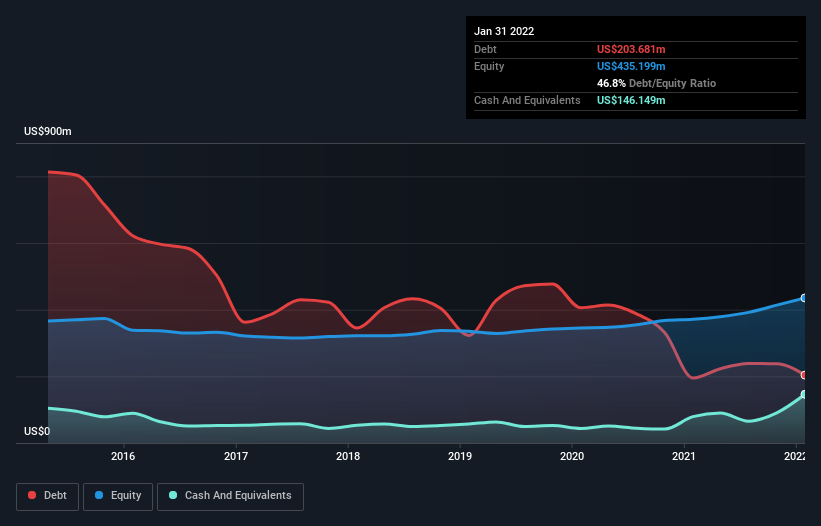821x526 pixels.
Task: Click the 2020 x-axis label
Action: tap(572, 456)
